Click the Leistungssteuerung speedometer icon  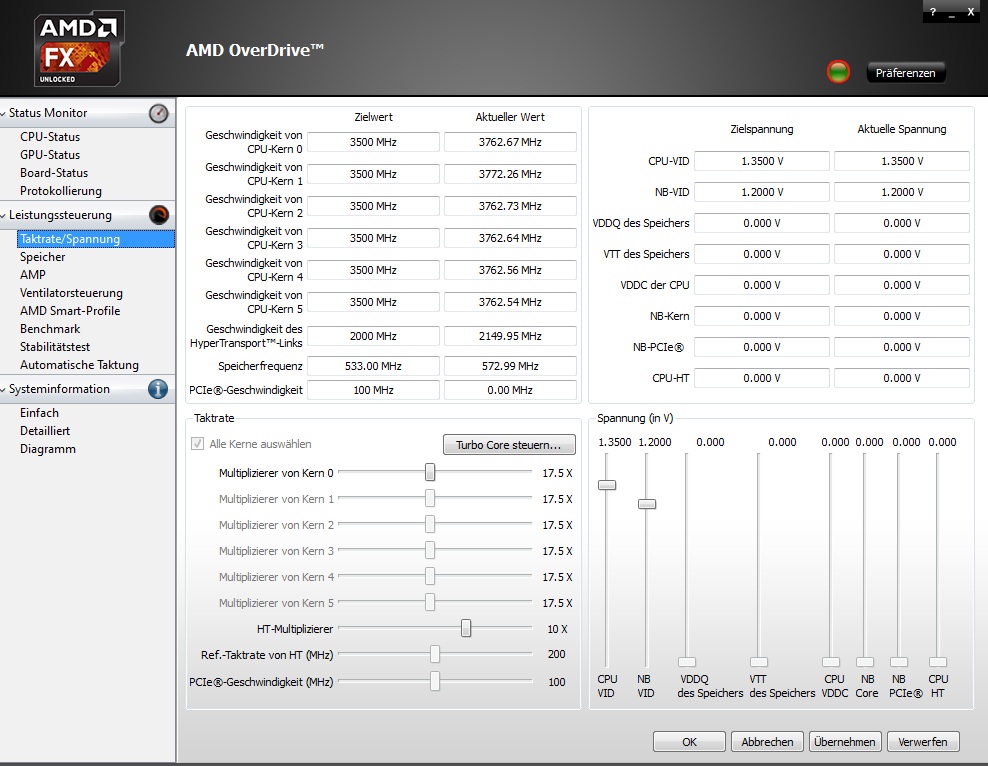[x=159, y=215]
